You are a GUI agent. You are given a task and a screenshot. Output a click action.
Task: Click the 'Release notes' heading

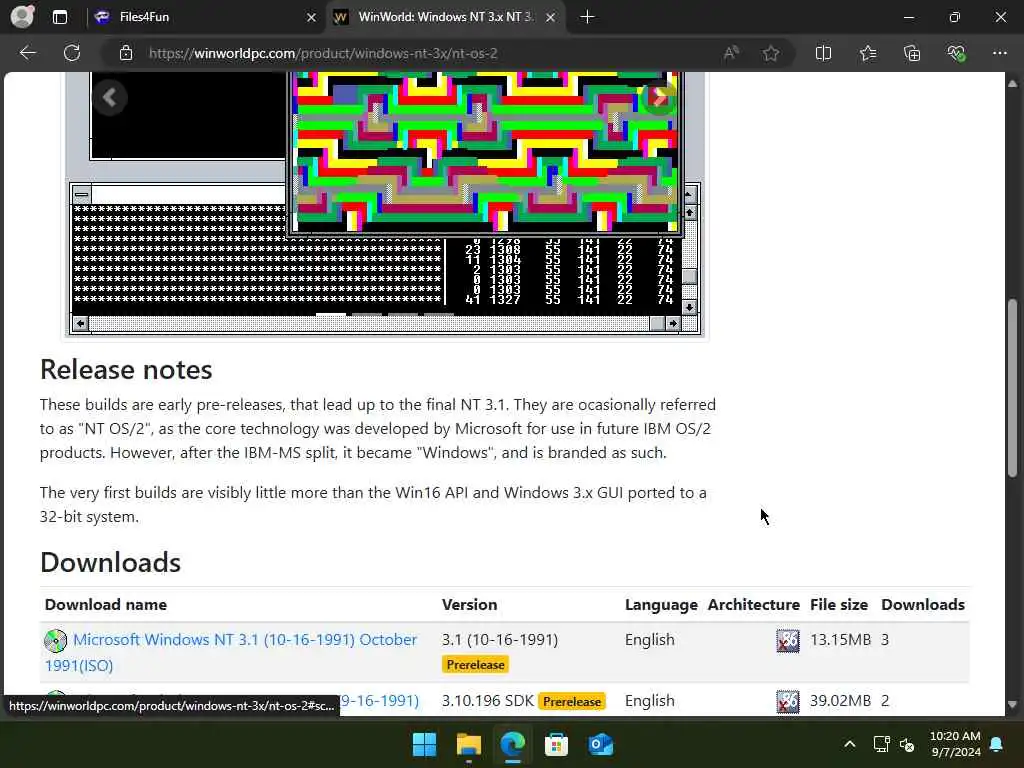click(126, 370)
